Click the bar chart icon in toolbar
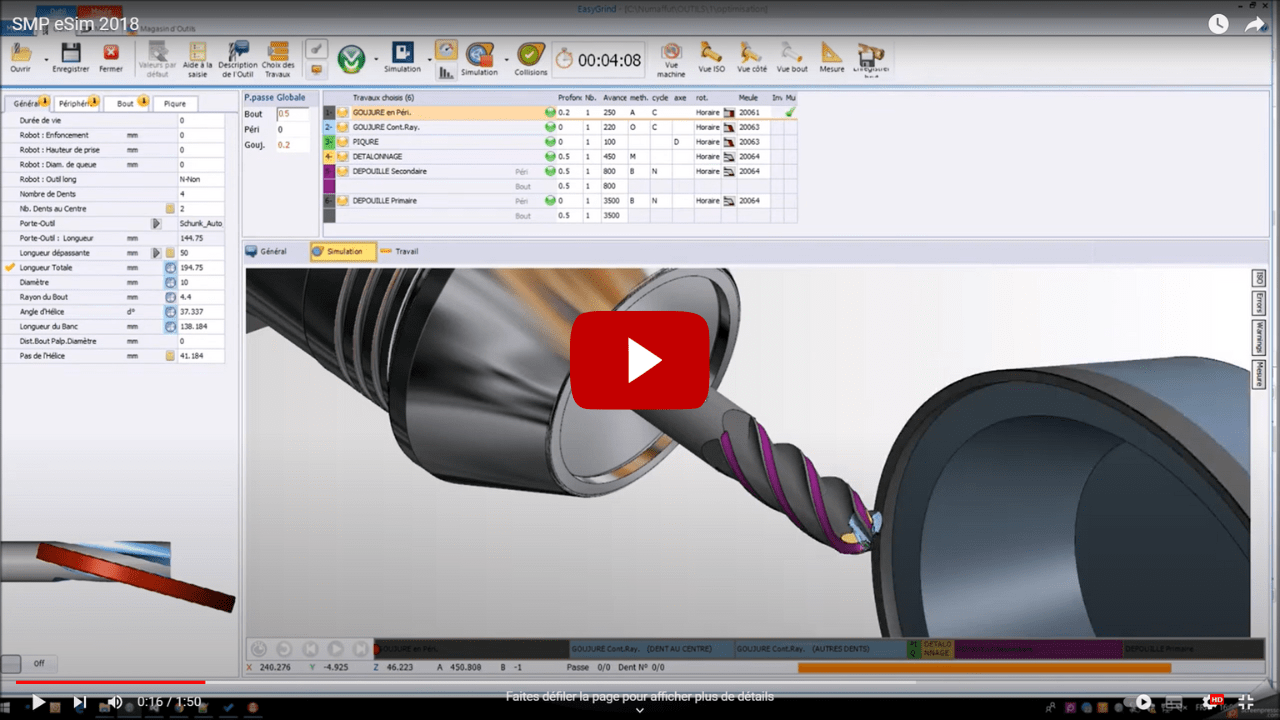Viewport: 1280px width, 720px height. point(446,72)
